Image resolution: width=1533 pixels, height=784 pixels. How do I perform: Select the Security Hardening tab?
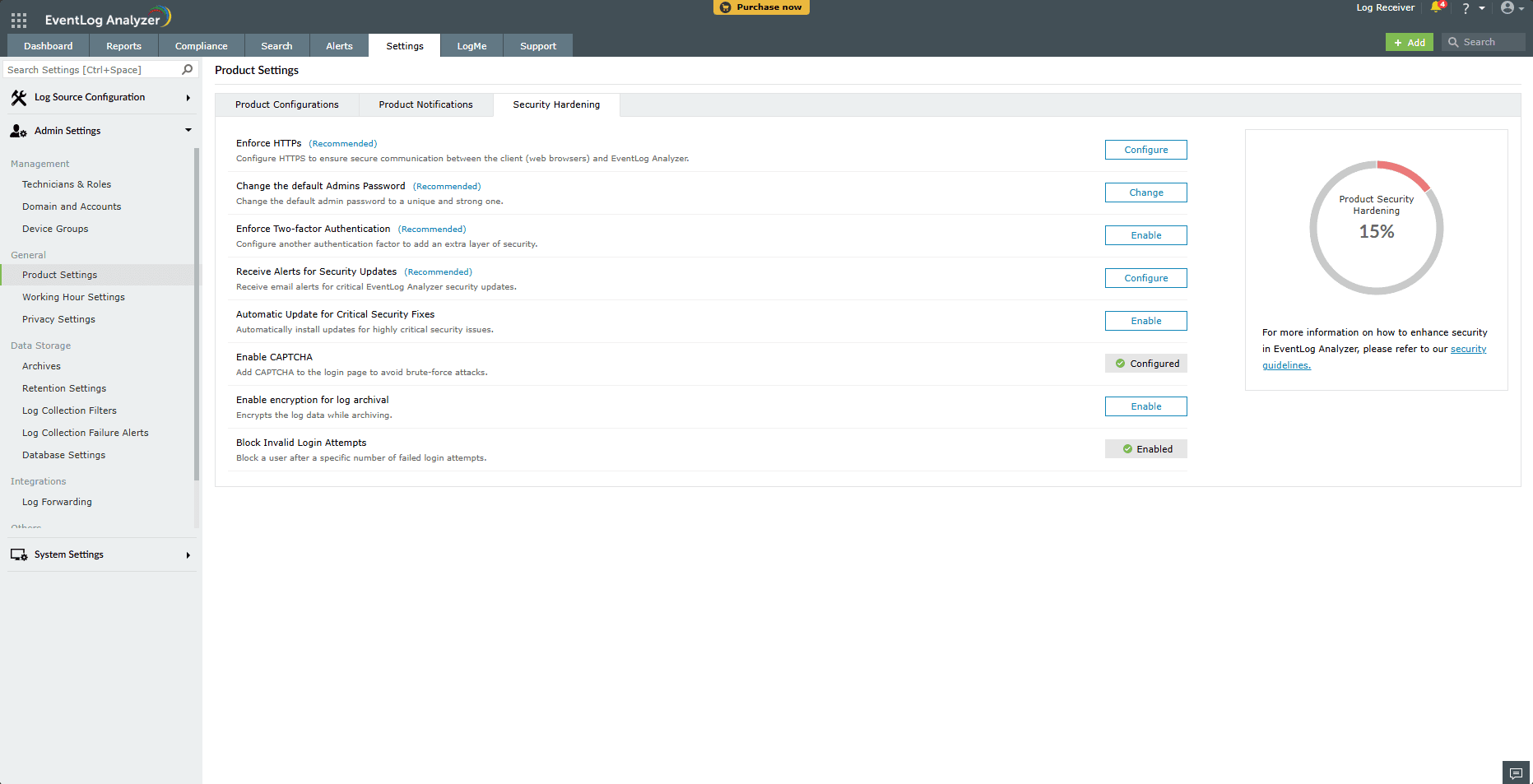pos(557,104)
